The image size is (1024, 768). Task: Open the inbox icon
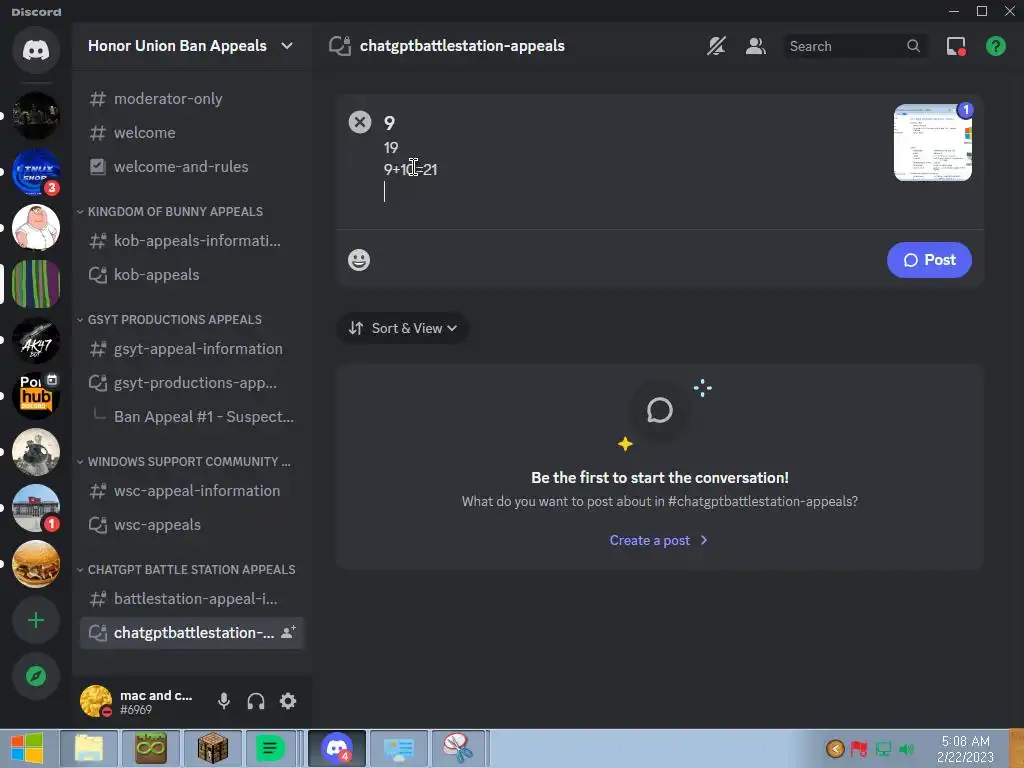coord(956,46)
